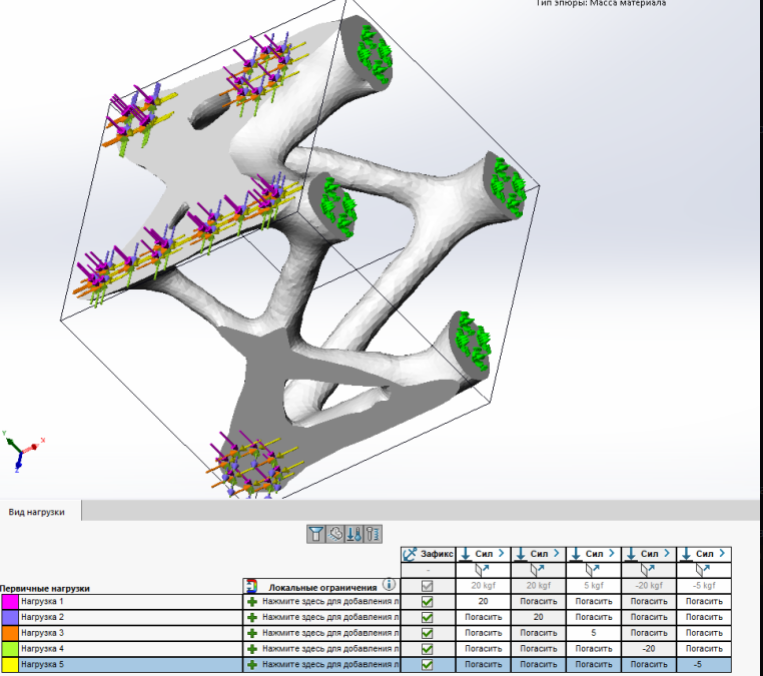Click add-constraint text in Нагрузка 4 row
This screenshot has height=676, width=763.
[x=330, y=649]
